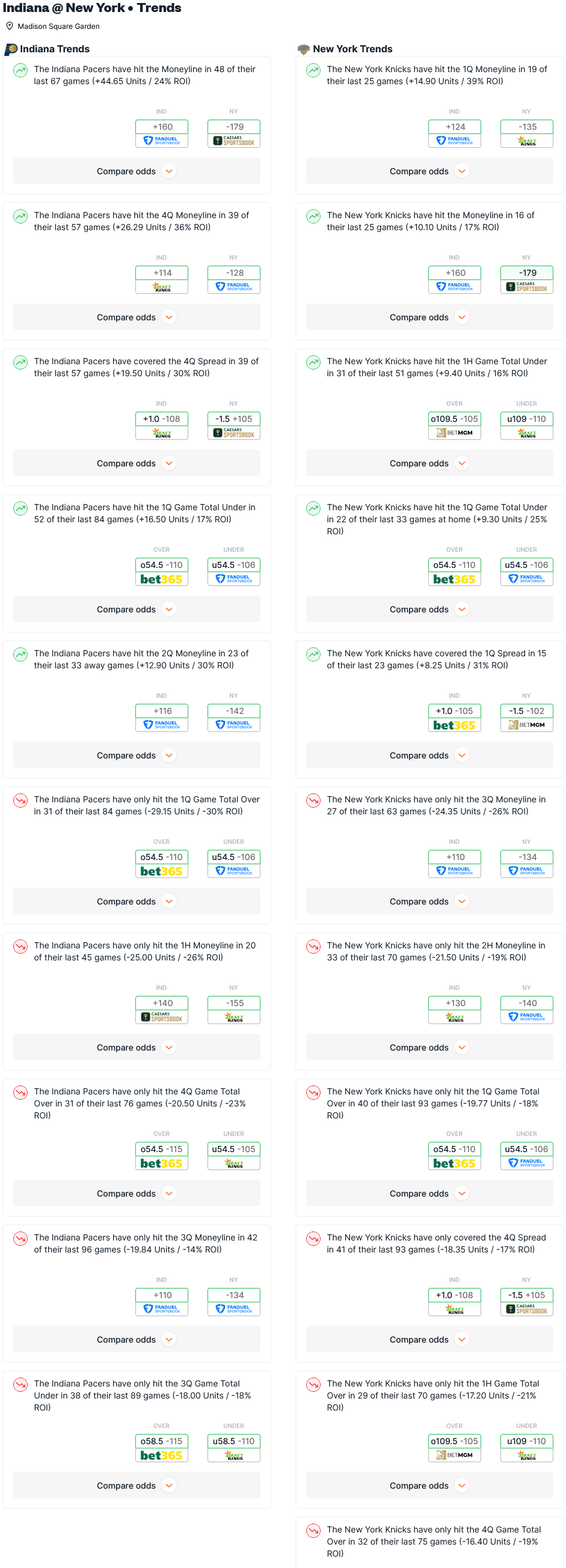Click the Indiana Pacers logo beside Indiana Trends
The image size is (566, 1568).
10,49
